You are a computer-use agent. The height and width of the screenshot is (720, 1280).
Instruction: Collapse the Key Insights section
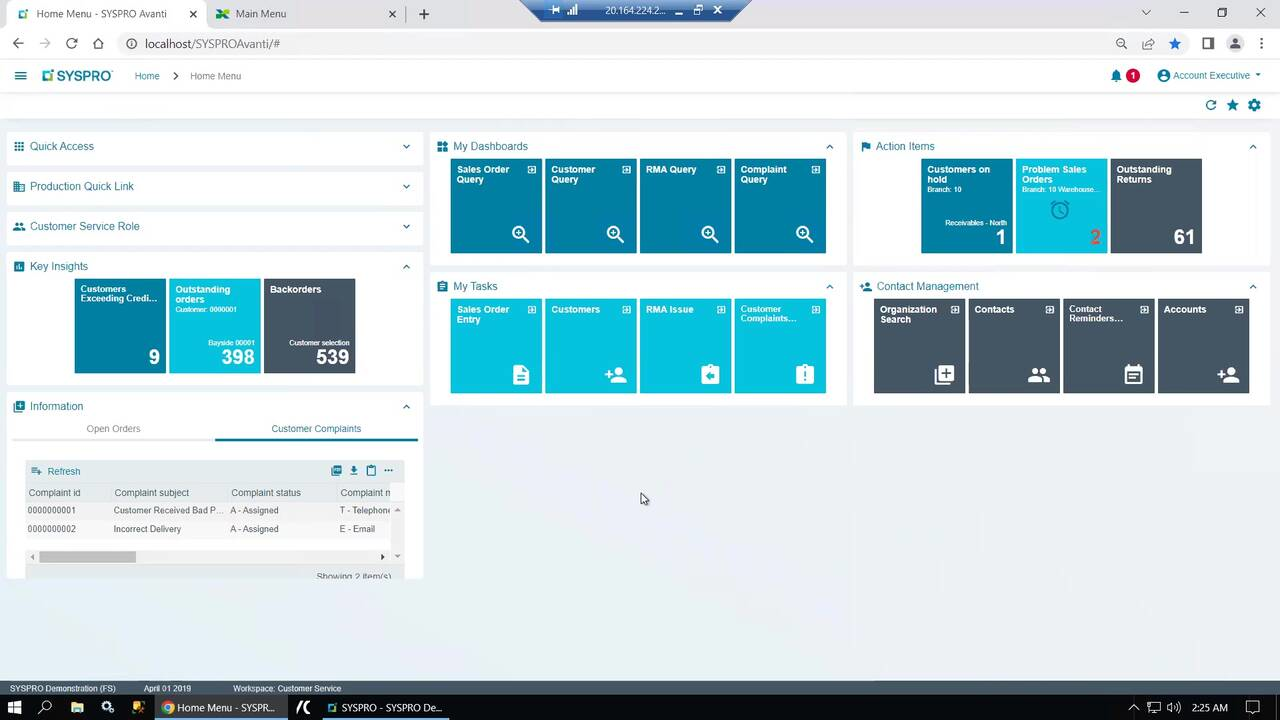406,266
